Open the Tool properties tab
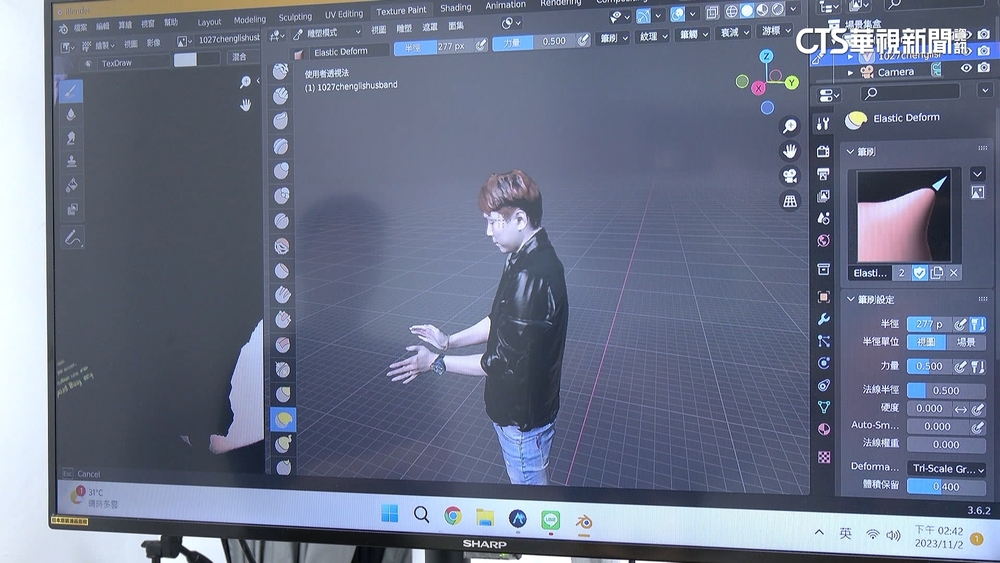 tap(823, 124)
